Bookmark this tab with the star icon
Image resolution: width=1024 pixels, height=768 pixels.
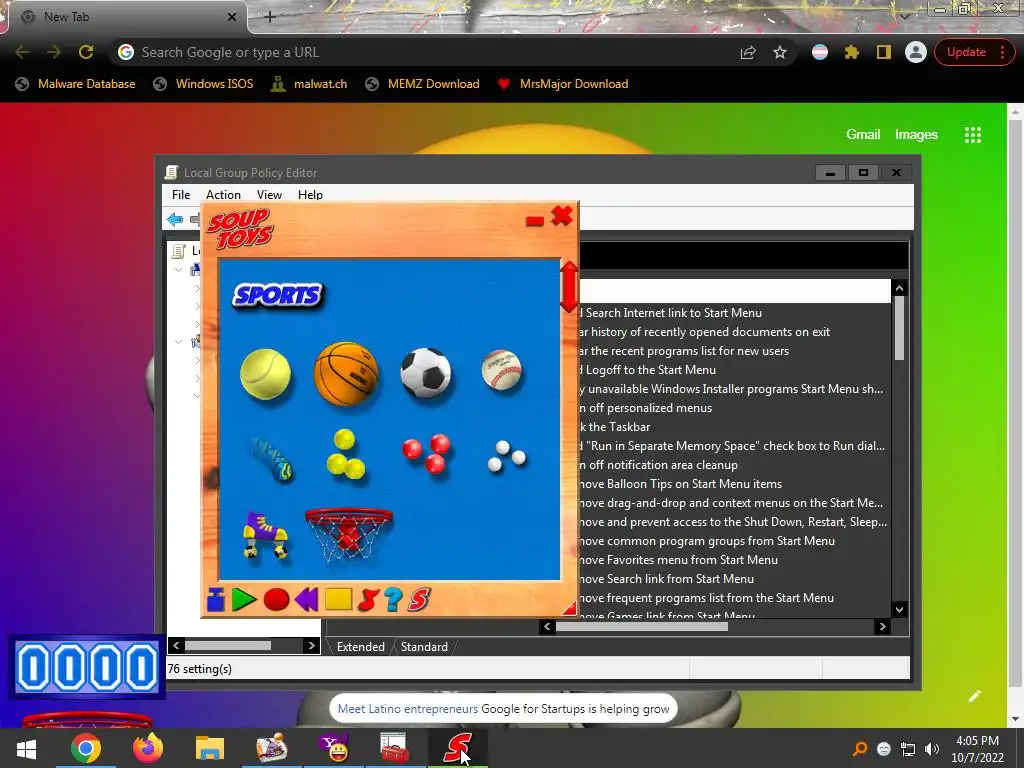coord(780,52)
